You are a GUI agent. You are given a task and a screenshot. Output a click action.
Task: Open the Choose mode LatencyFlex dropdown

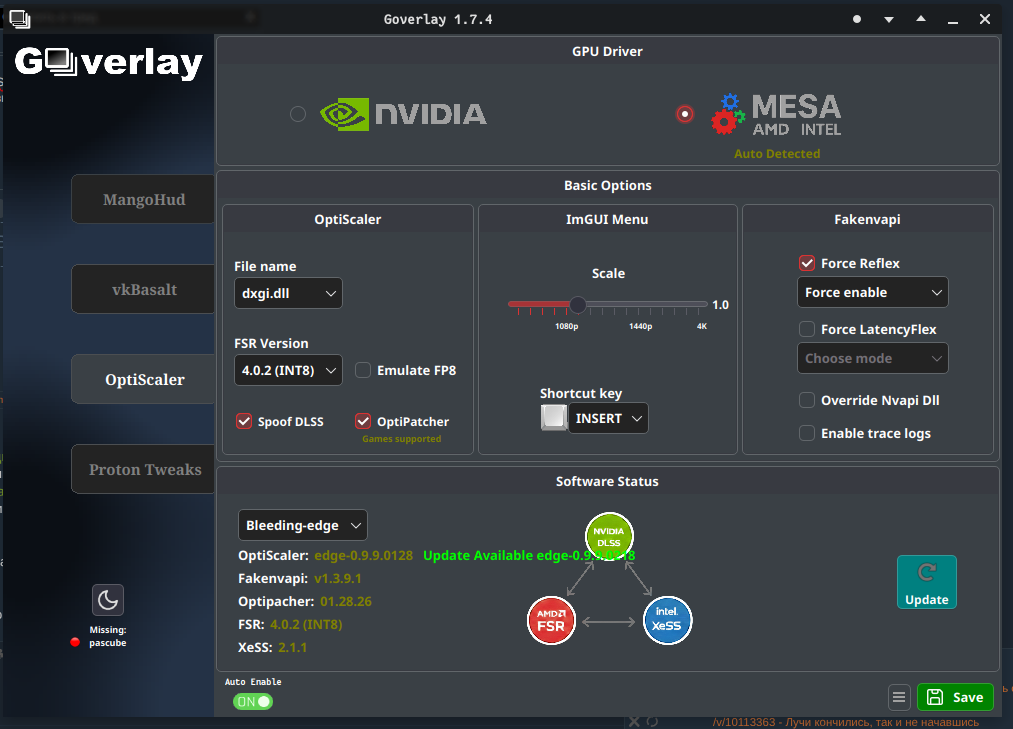tap(873, 358)
